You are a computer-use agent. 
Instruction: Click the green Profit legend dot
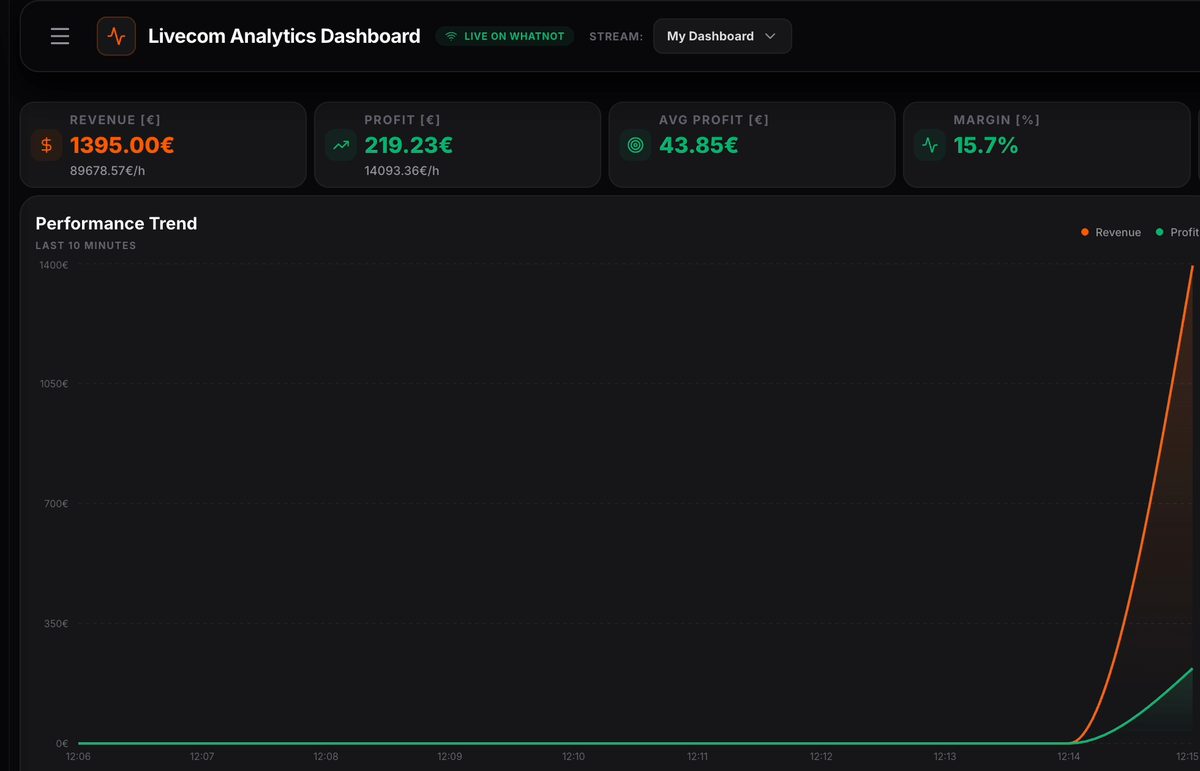[1160, 232]
